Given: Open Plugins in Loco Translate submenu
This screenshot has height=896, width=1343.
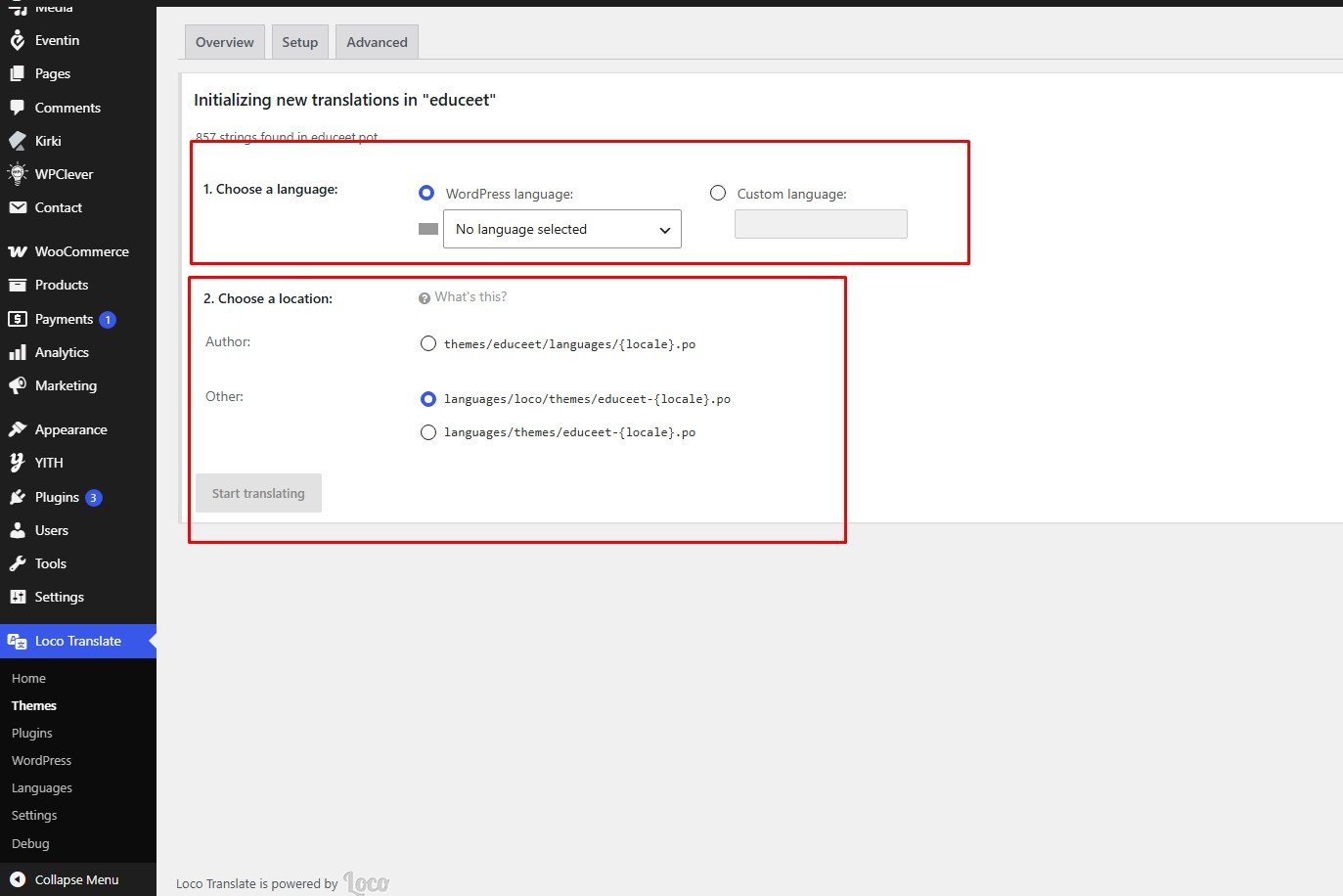Looking at the screenshot, I should tap(32, 733).
